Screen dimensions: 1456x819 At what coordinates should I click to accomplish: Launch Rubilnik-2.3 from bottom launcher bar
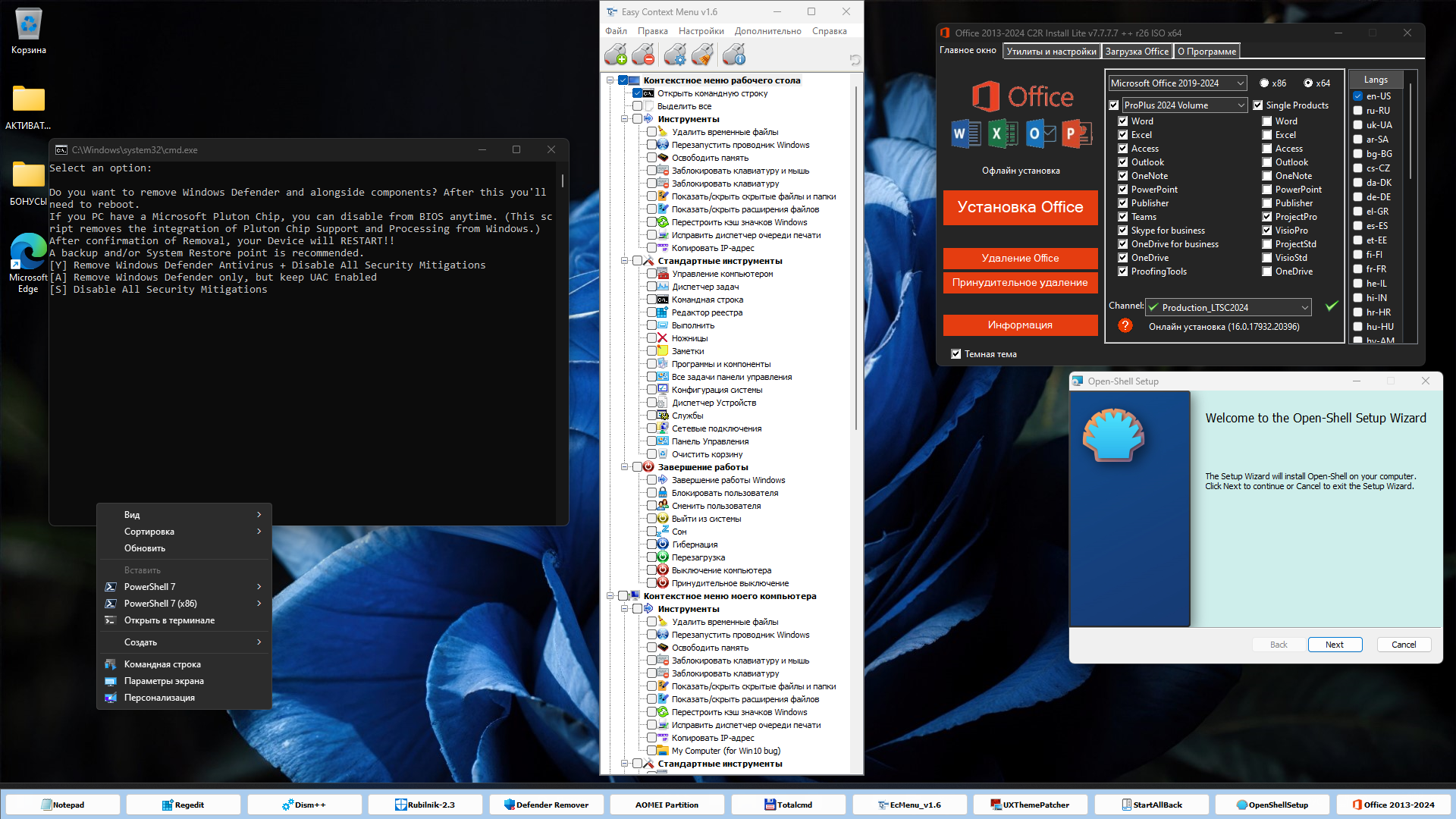[425, 805]
